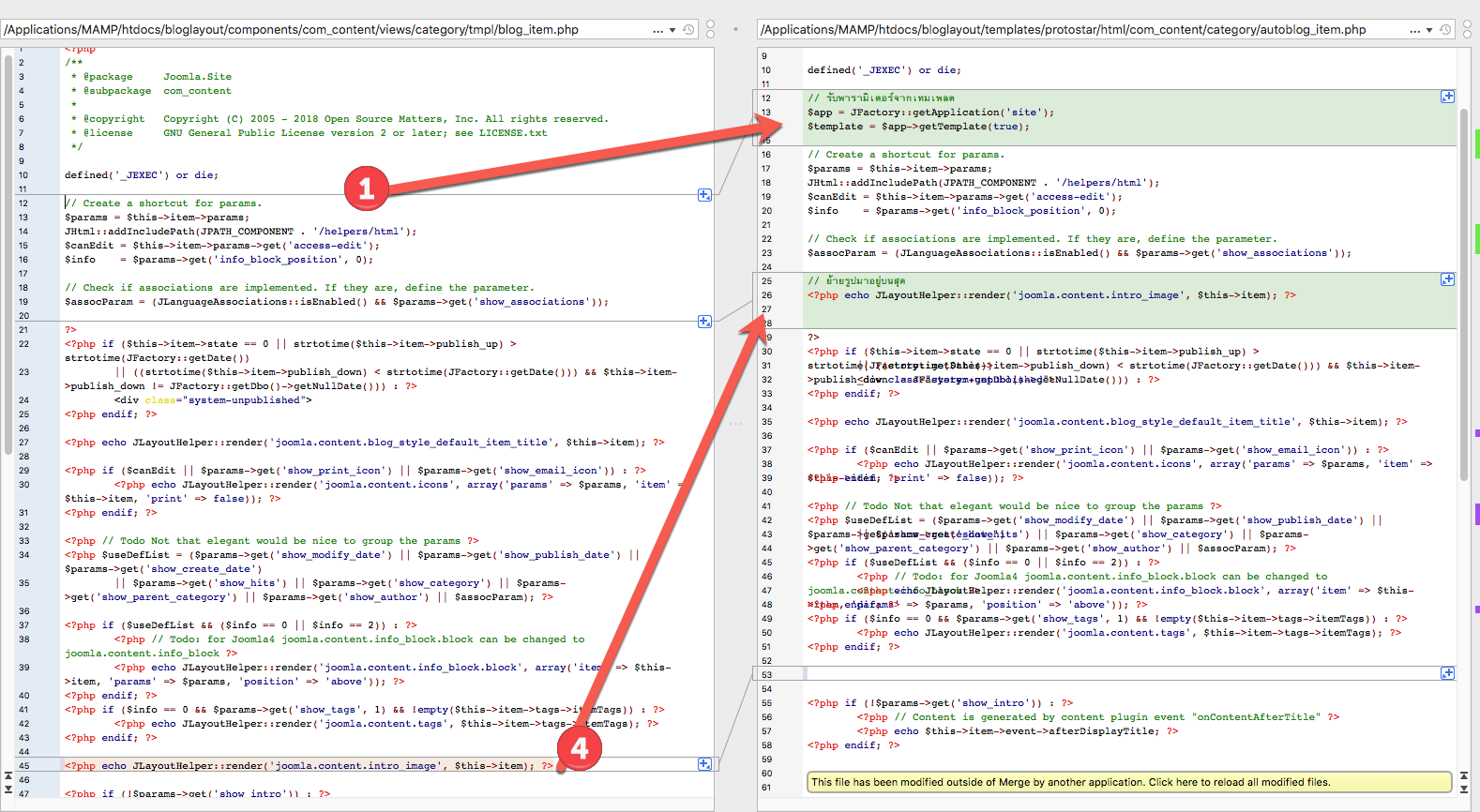Click merge icon on right green block at line 25

coord(1448,279)
